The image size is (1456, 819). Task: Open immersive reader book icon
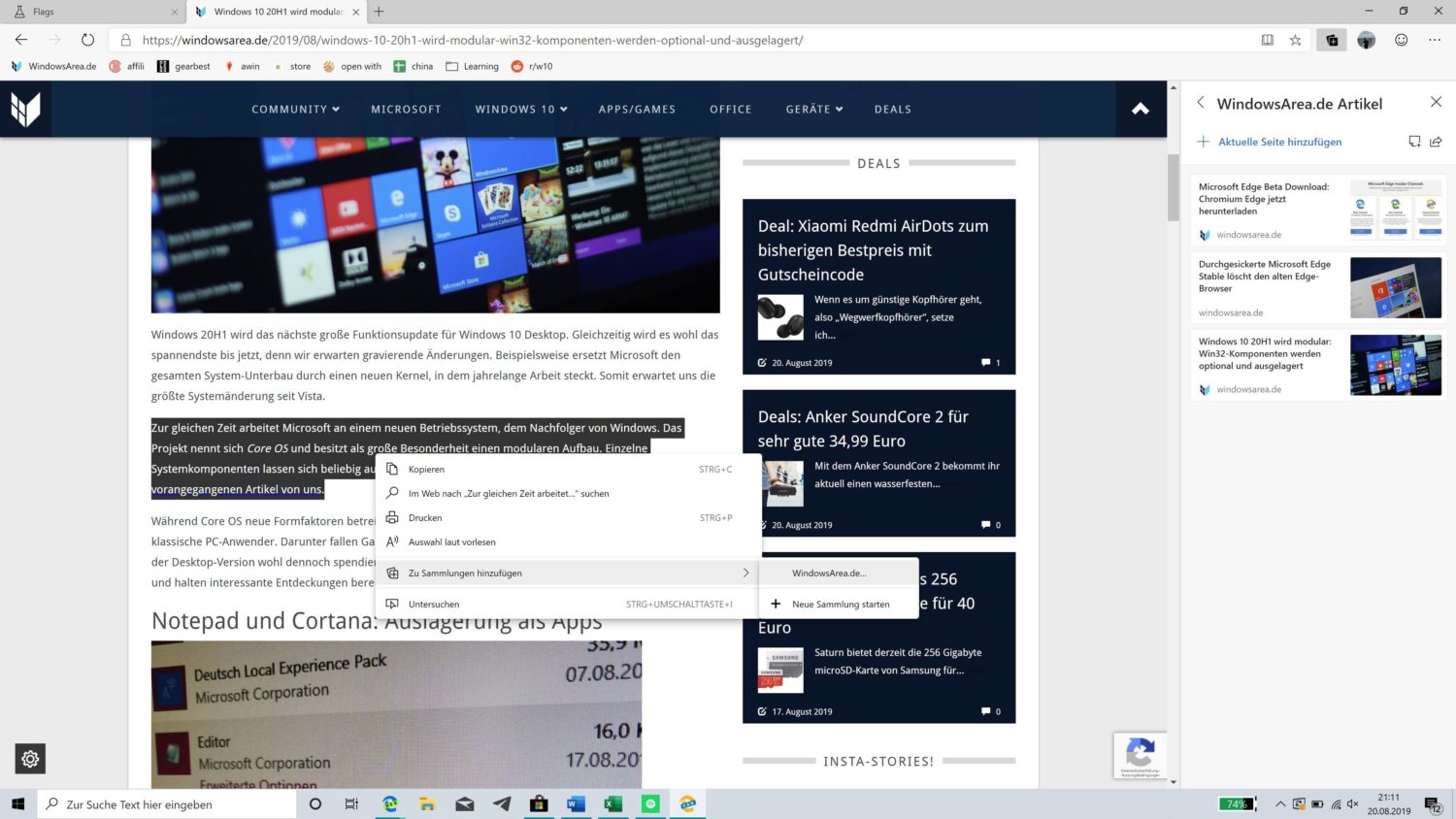click(1268, 40)
